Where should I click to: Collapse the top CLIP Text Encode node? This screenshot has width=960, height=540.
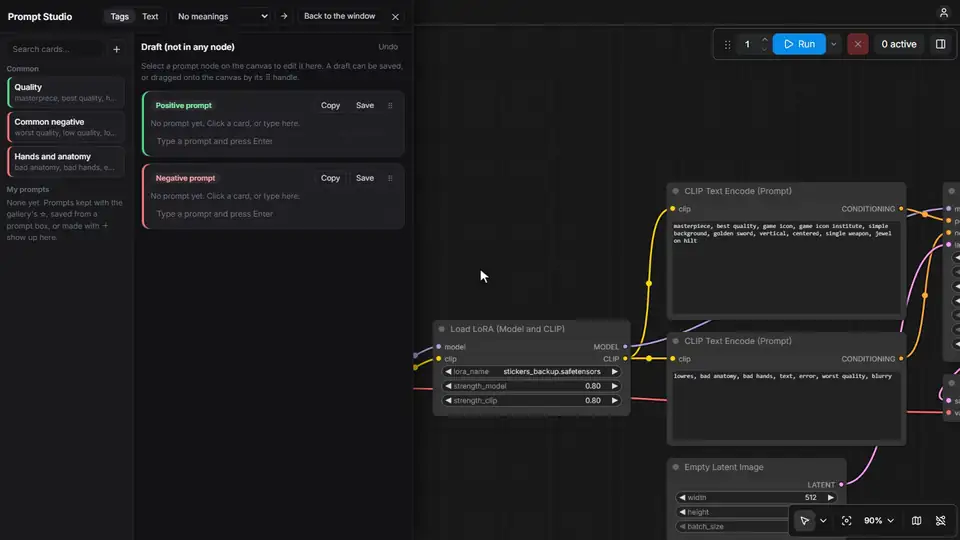(x=675, y=191)
